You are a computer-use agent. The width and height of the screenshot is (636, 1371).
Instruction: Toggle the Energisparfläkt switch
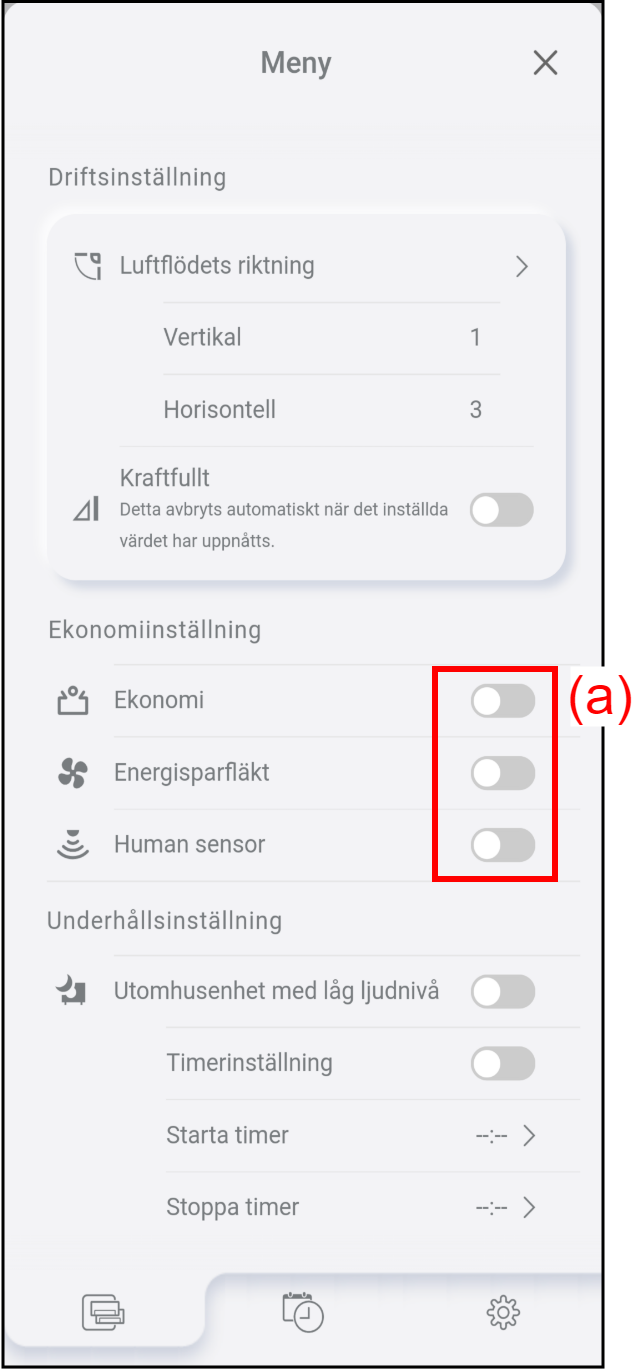502,773
